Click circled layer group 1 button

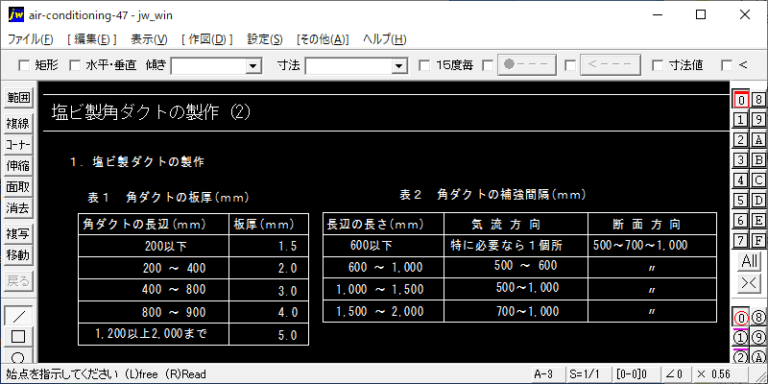pyautogui.click(x=741, y=337)
